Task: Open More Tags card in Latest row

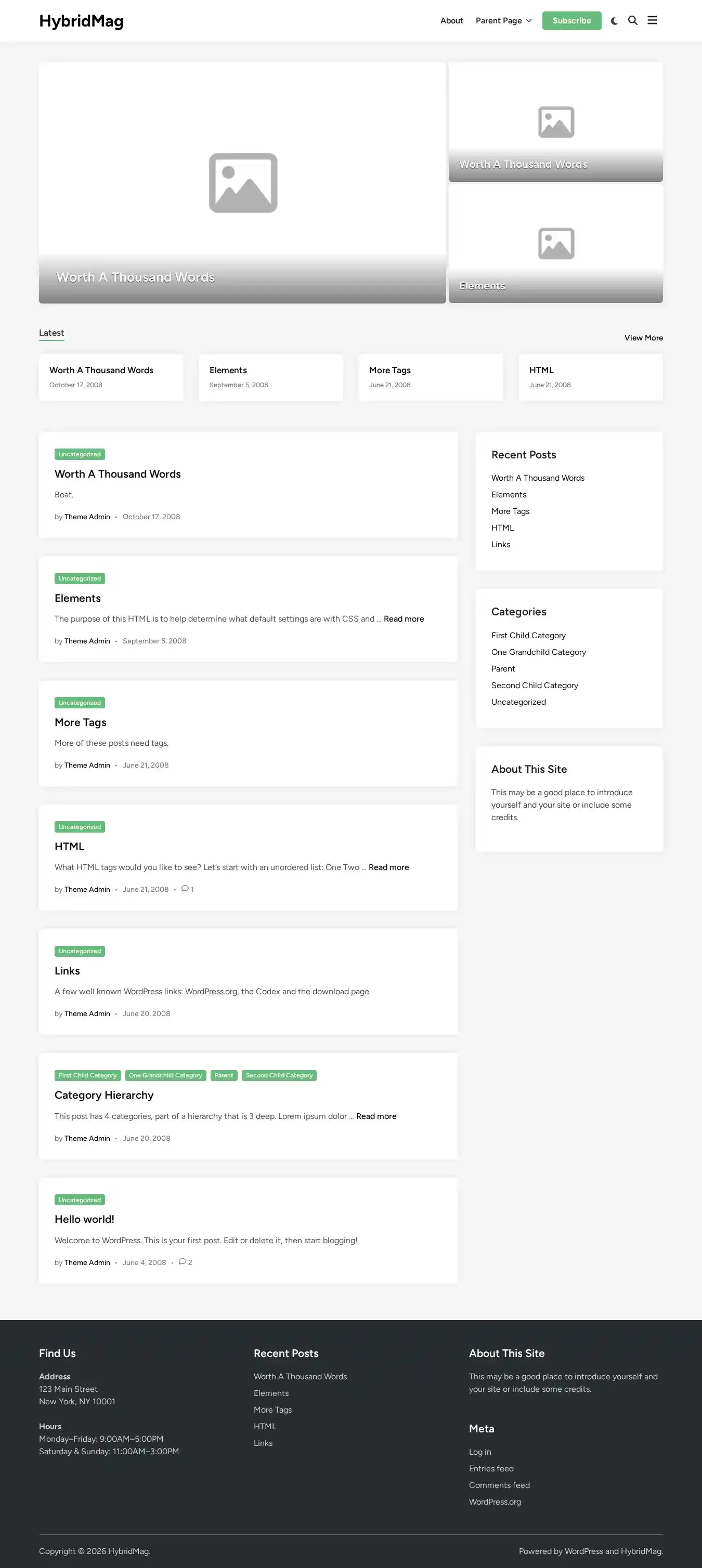Action: tap(431, 377)
